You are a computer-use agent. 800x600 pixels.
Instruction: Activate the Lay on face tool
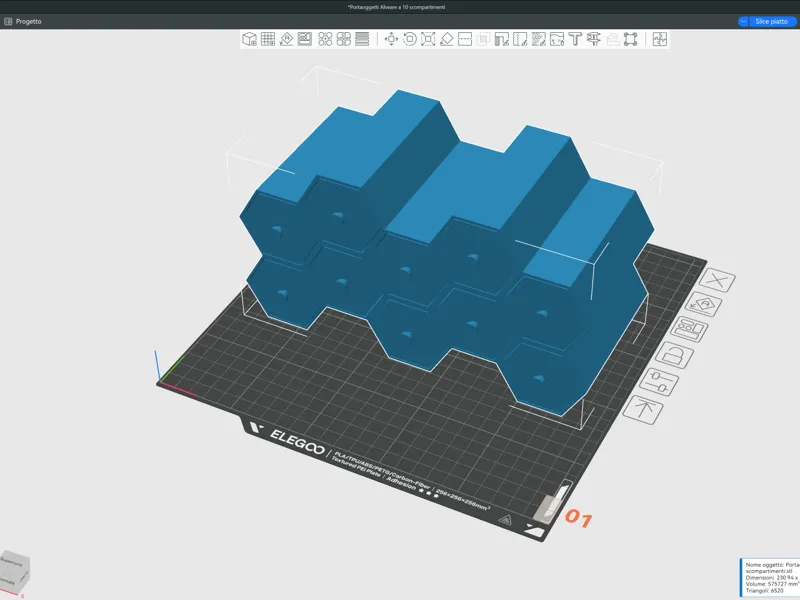(446, 39)
